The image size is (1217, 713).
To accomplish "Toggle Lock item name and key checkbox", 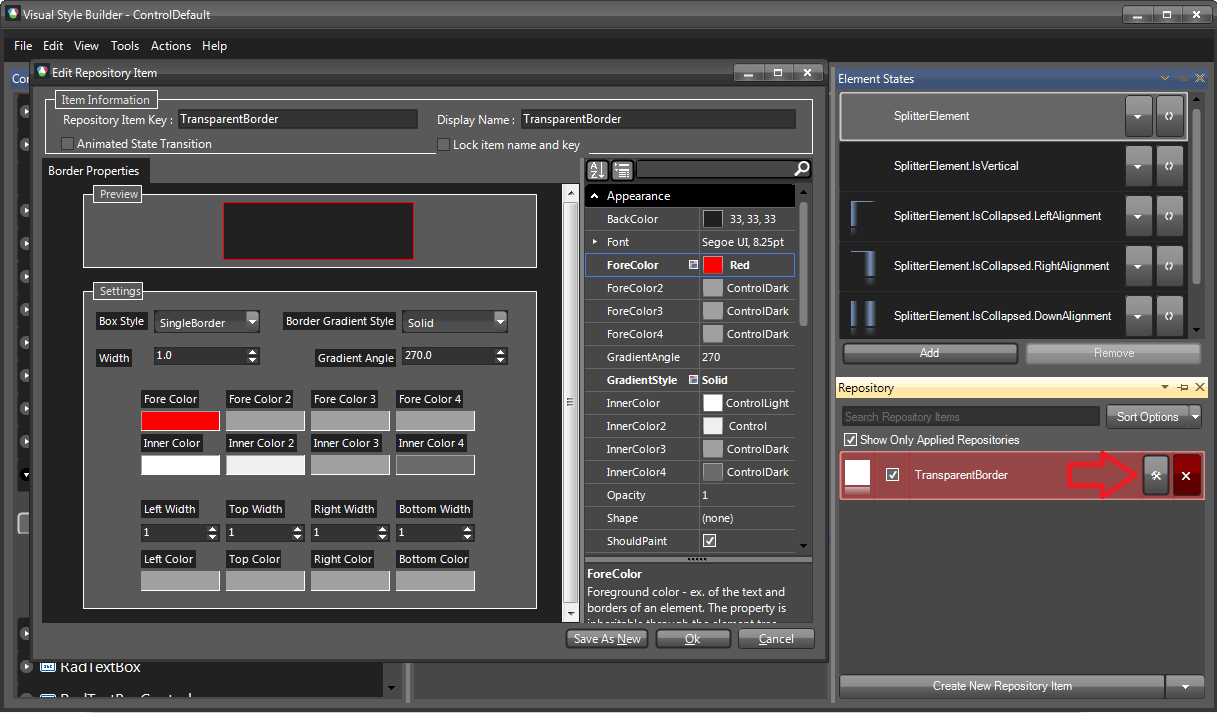I will click(444, 144).
